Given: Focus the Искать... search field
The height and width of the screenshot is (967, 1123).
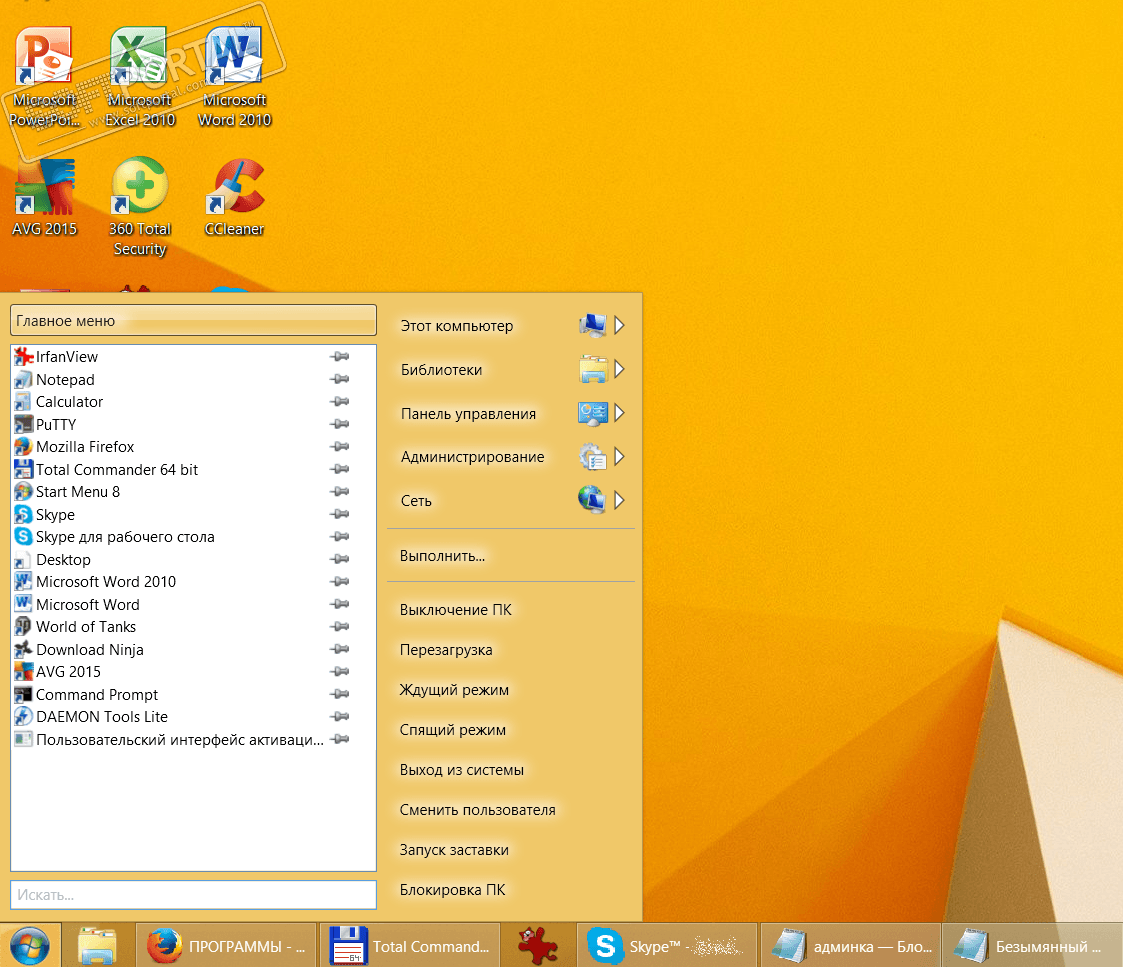Looking at the screenshot, I should (x=193, y=895).
